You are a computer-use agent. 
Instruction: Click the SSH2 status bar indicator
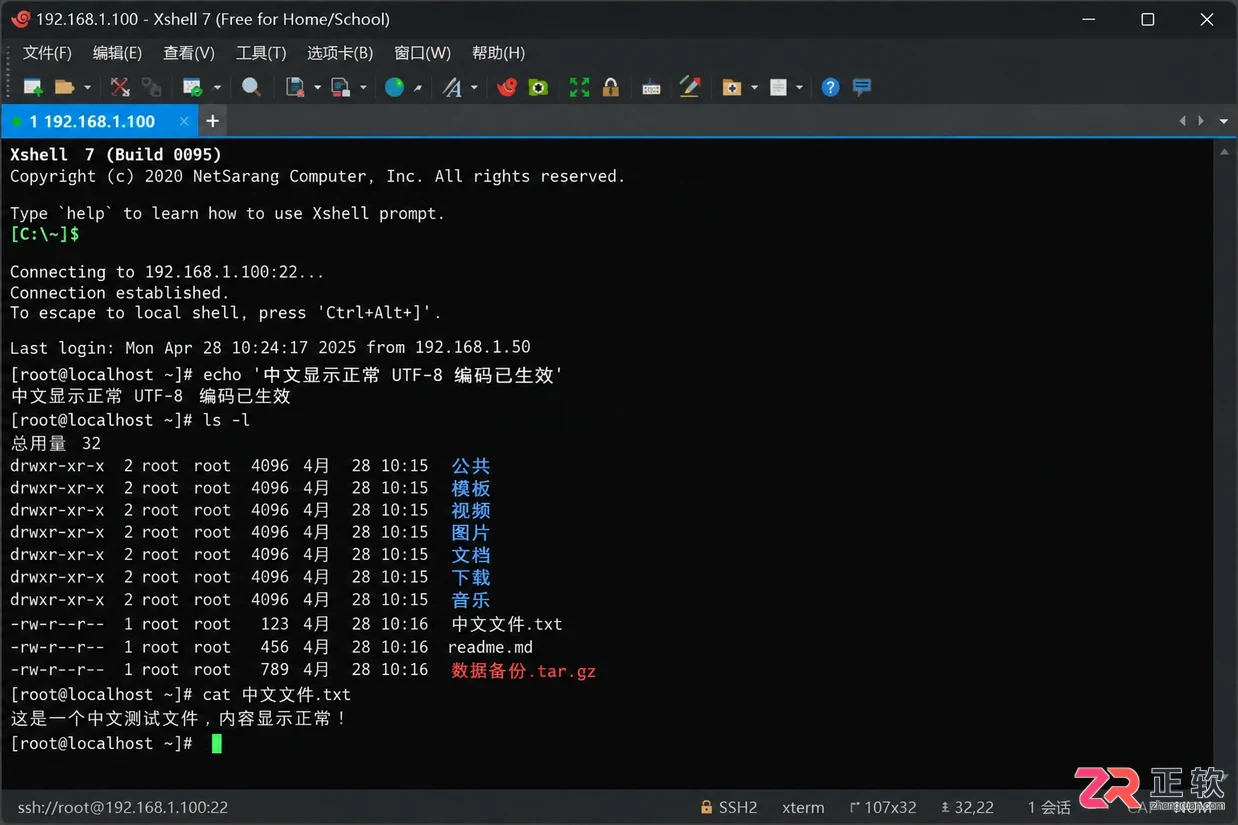[x=728, y=807]
